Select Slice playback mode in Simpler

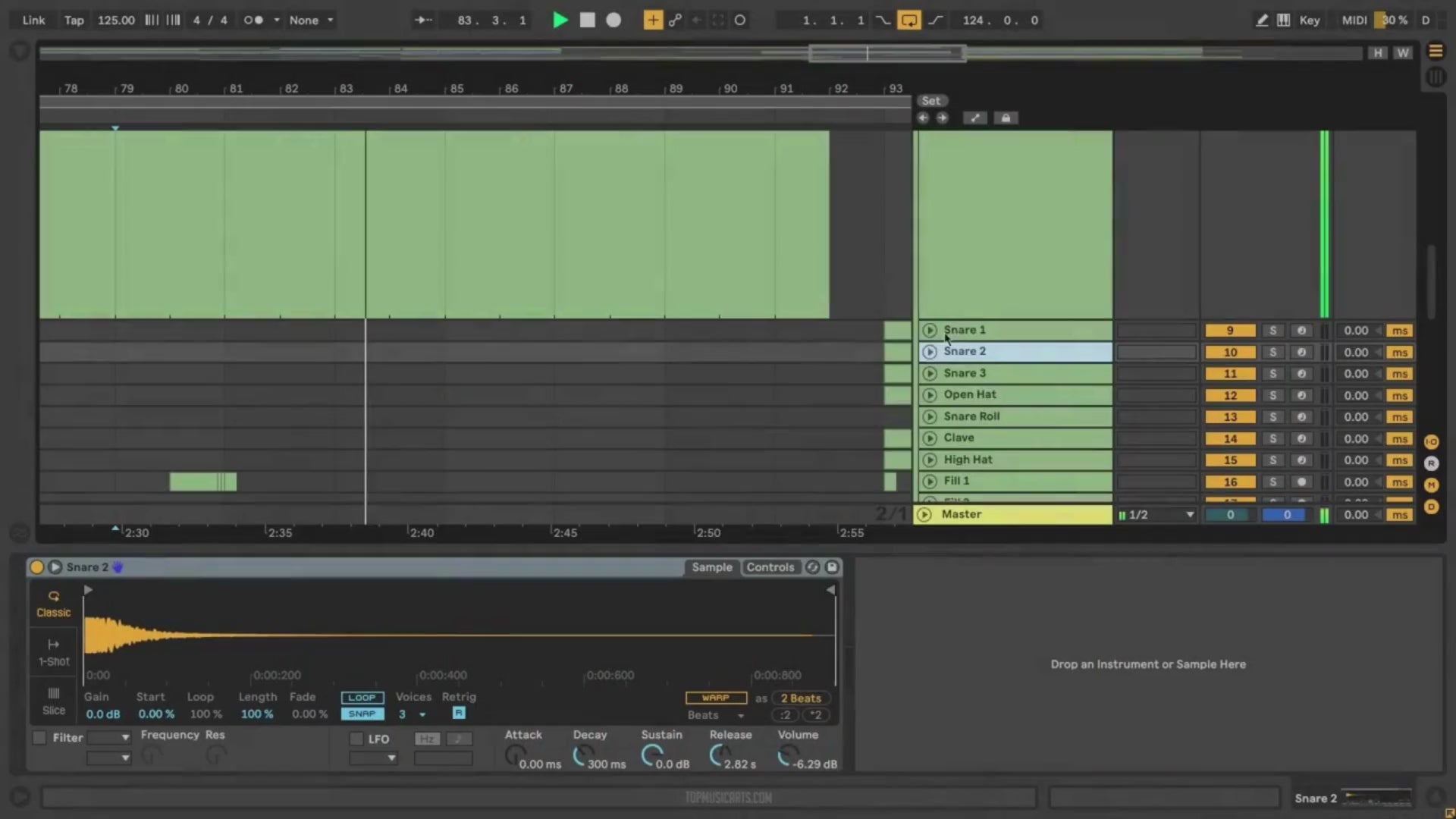click(x=53, y=701)
